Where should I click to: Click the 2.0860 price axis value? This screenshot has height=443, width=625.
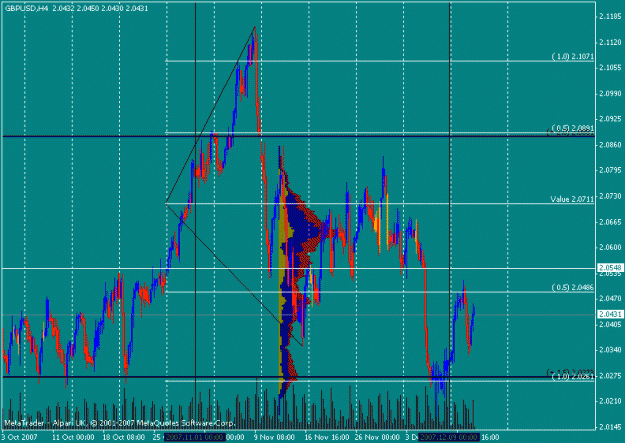coord(610,145)
